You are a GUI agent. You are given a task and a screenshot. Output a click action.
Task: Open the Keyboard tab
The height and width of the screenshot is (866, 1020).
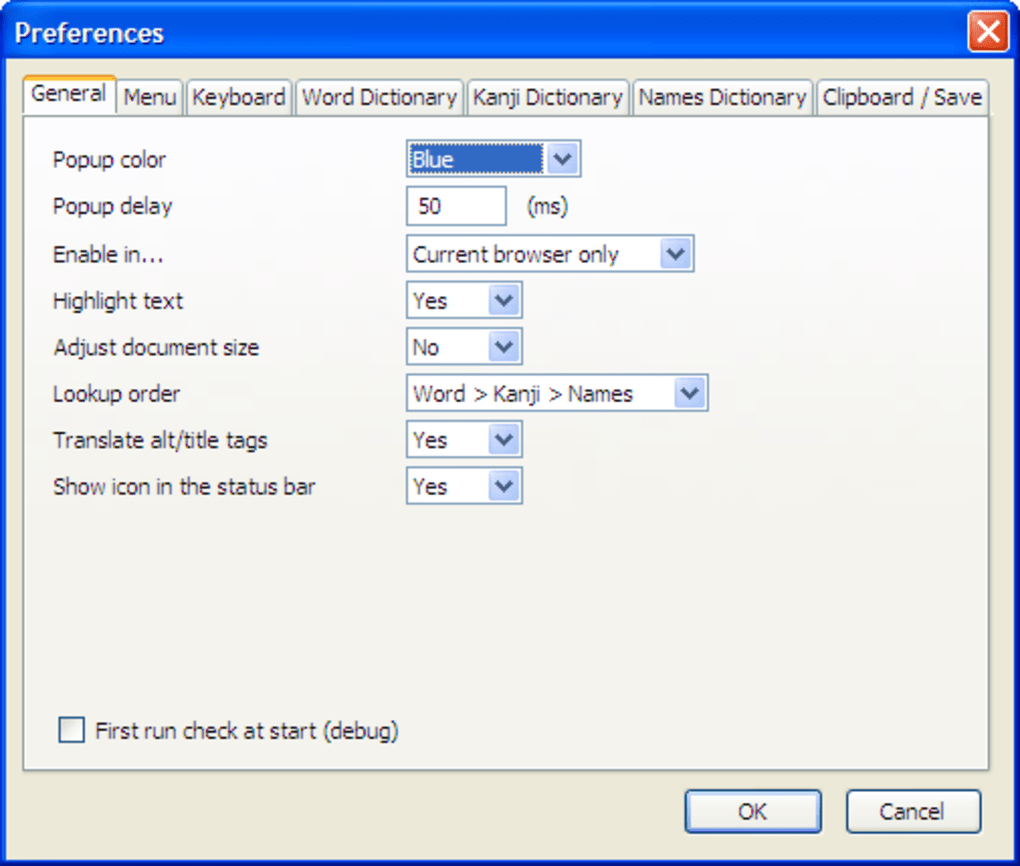[x=239, y=98]
